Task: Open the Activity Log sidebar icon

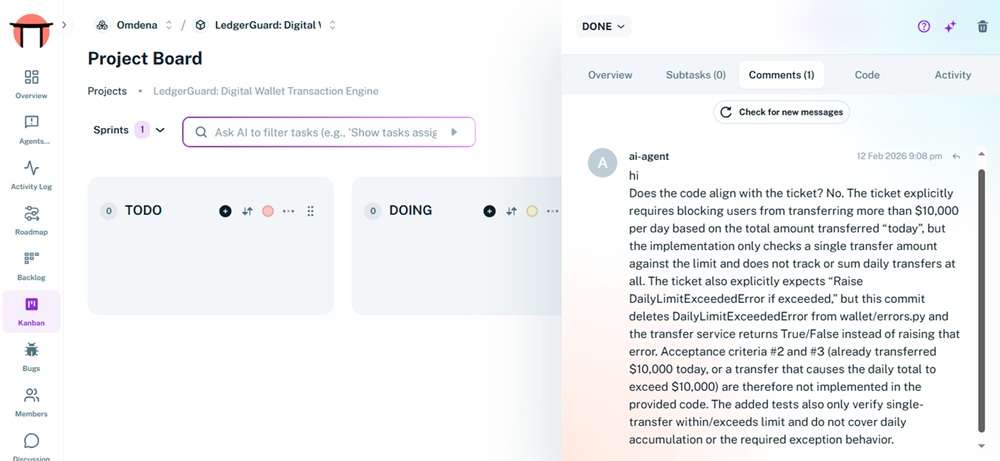Action: [x=31, y=174]
